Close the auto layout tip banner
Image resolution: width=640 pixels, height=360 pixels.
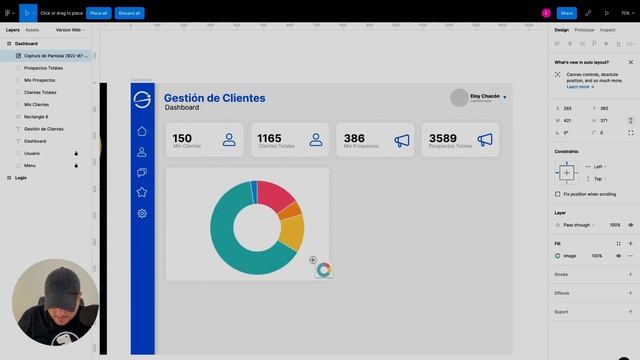[631, 62]
